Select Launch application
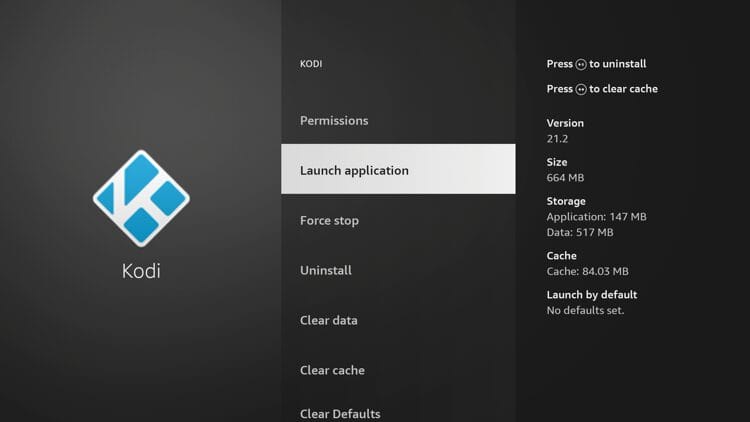Screen dimensions: 750x422 (x=398, y=169)
